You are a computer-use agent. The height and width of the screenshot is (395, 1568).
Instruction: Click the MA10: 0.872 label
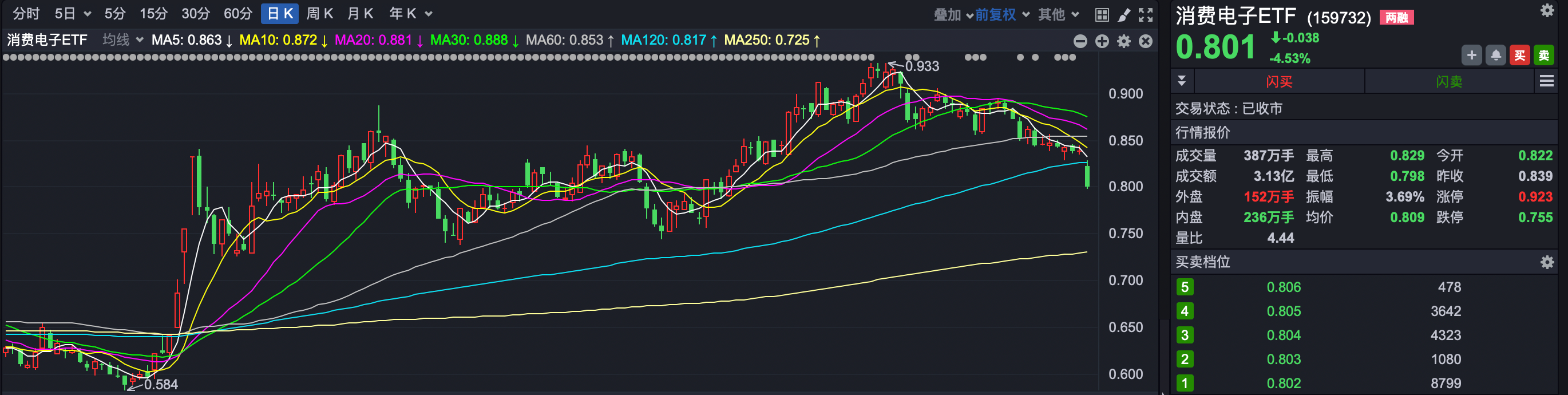tap(283, 40)
